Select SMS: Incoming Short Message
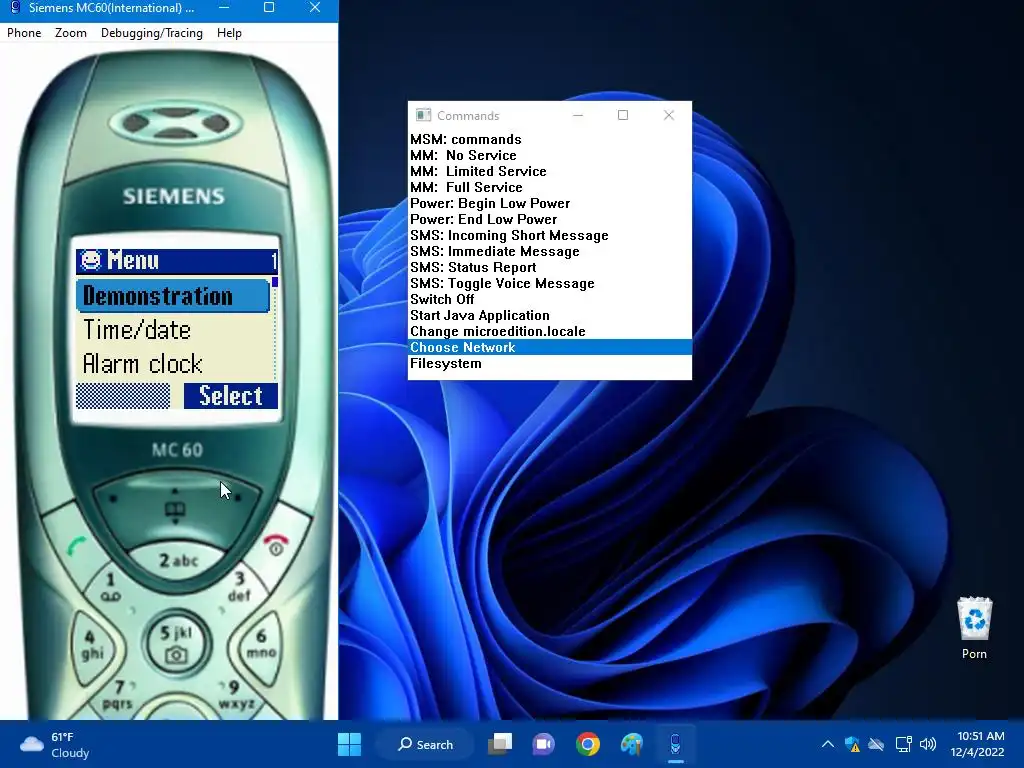 click(x=550, y=235)
